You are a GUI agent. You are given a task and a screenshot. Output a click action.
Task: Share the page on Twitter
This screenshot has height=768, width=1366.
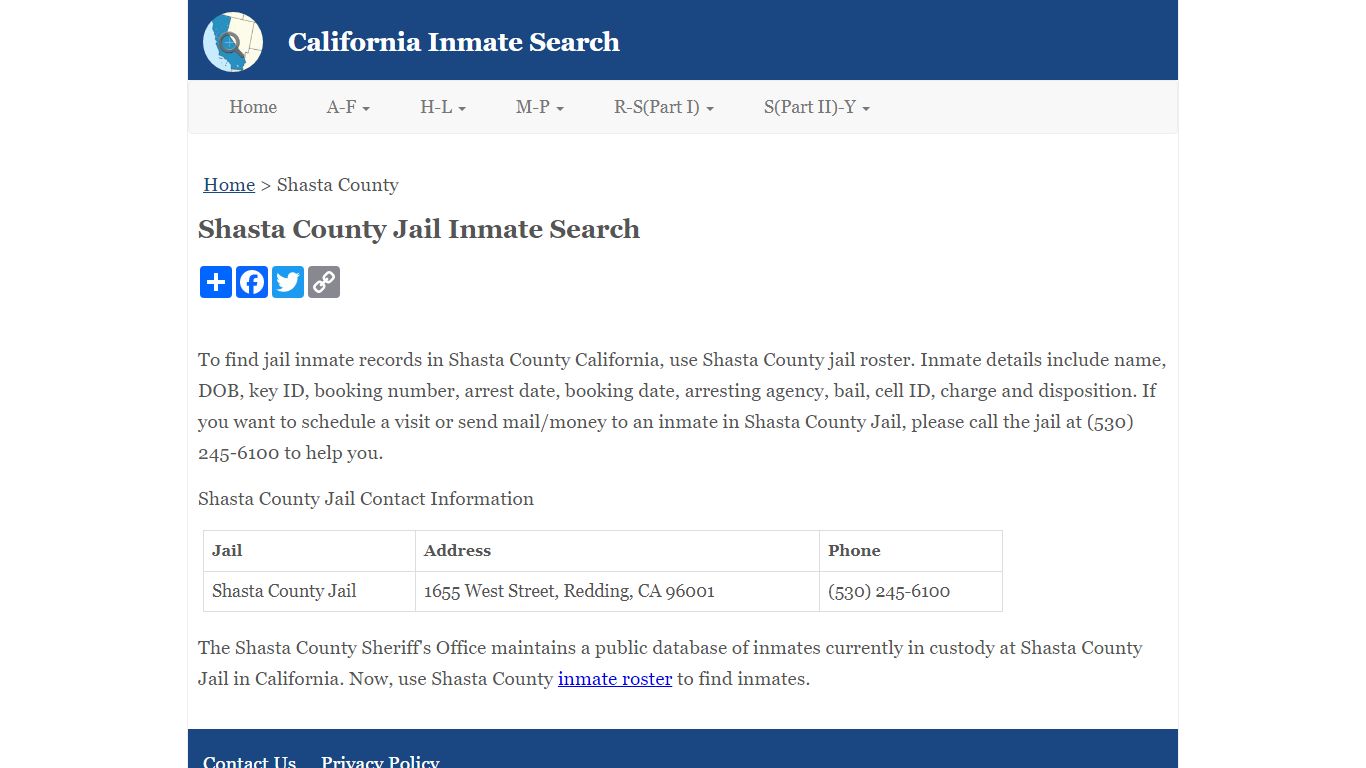click(x=288, y=282)
